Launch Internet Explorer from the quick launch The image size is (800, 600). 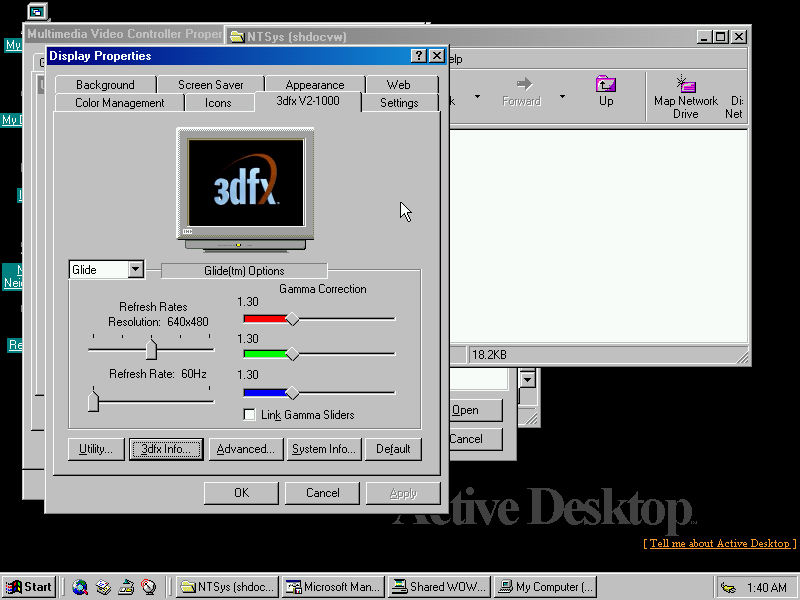(80, 587)
